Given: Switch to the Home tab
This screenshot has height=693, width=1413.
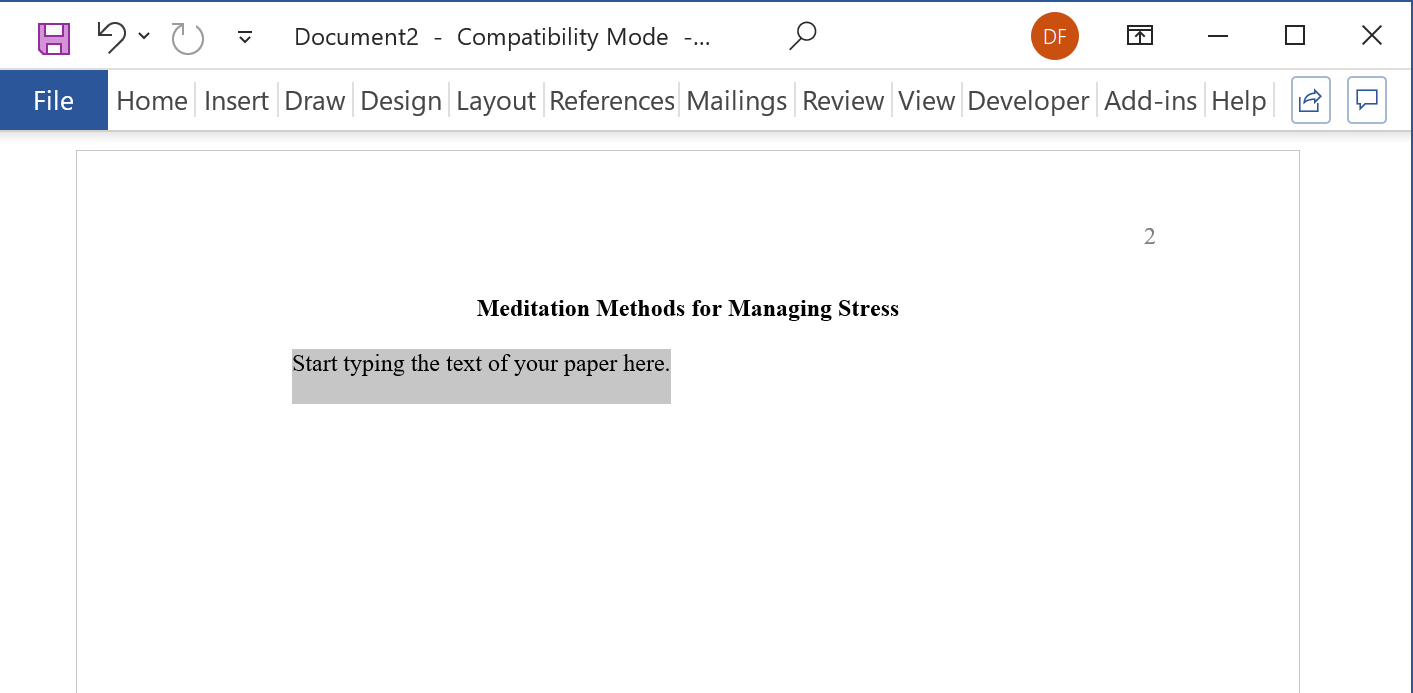Looking at the screenshot, I should coord(152,101).
